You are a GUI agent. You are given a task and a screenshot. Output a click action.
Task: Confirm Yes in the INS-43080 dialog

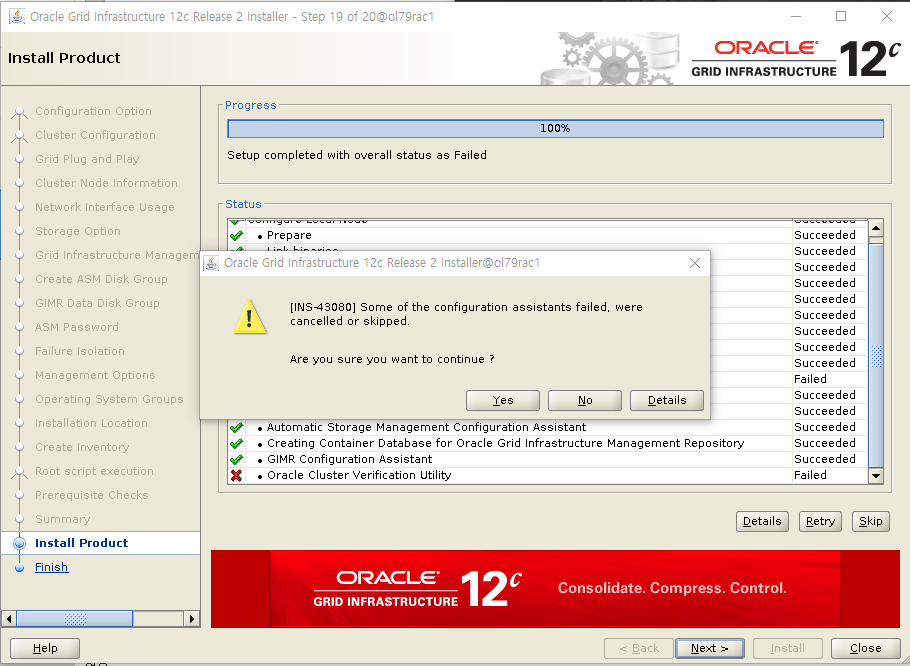pyautogui.click(x=503, y=400)
